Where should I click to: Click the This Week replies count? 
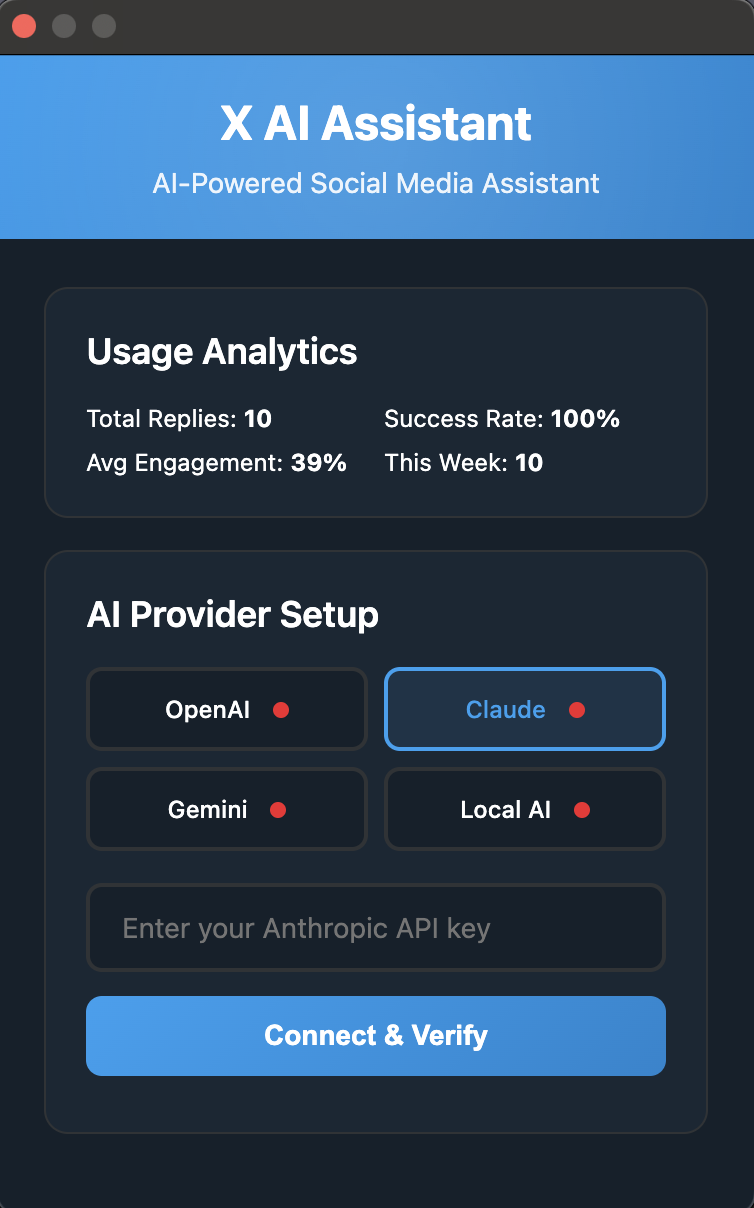point(463,463)
